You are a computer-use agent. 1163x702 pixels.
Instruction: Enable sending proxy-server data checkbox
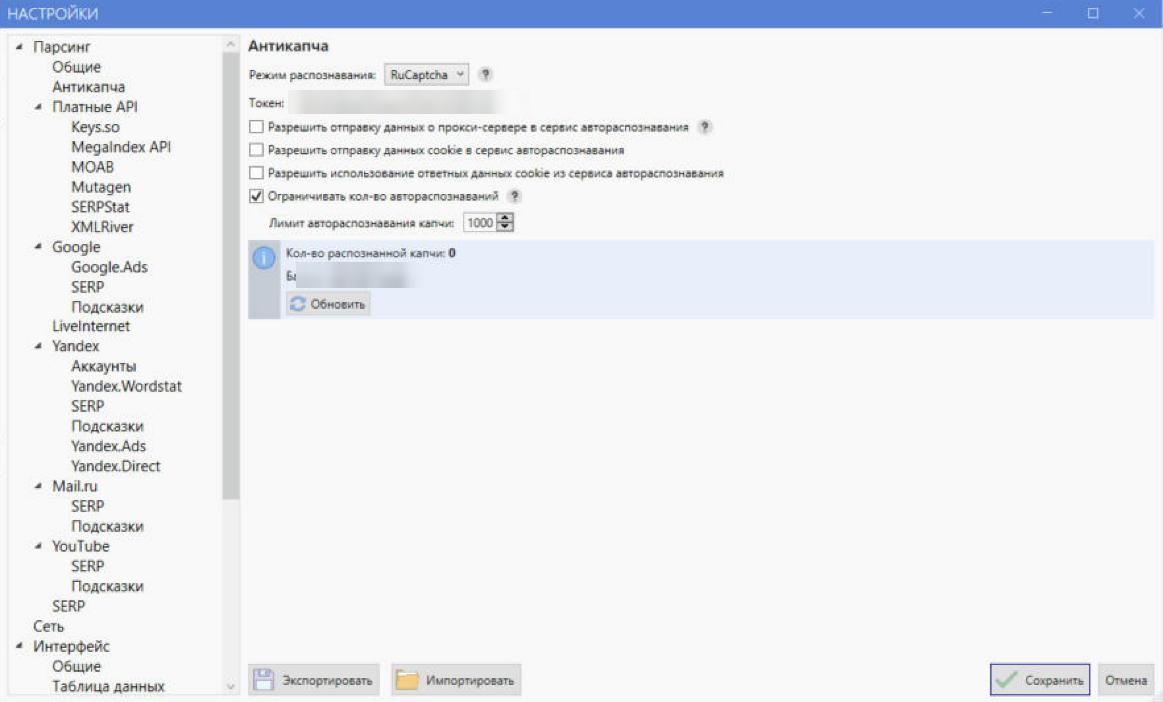coord(256,127)
